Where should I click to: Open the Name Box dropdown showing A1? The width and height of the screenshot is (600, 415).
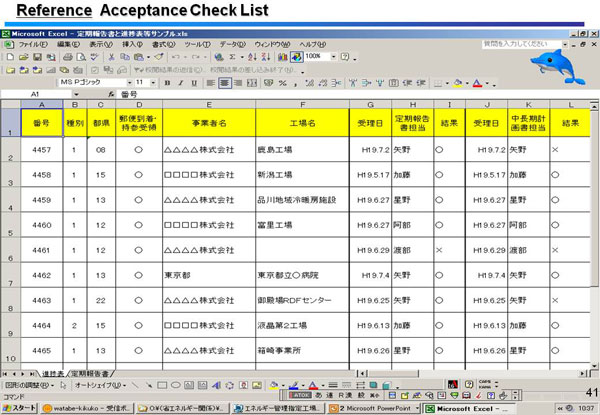[76, 94]
